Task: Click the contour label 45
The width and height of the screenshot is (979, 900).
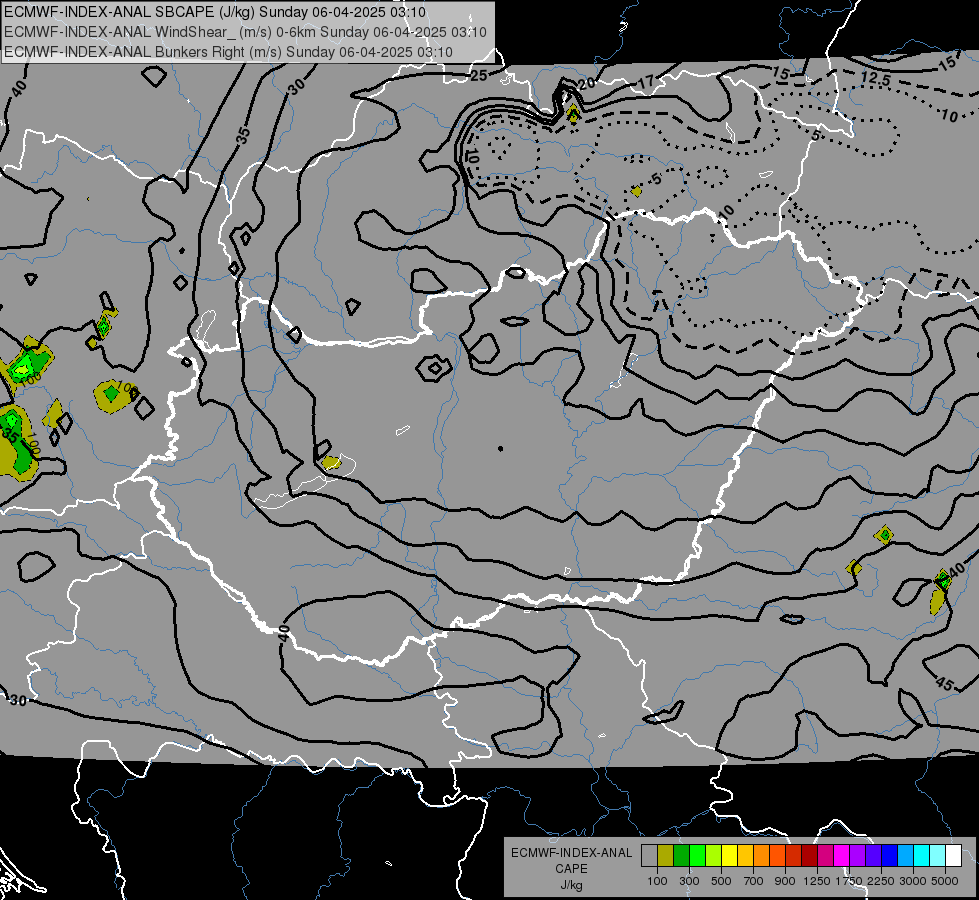Action: pyautogui.click(x=945, y=685)
